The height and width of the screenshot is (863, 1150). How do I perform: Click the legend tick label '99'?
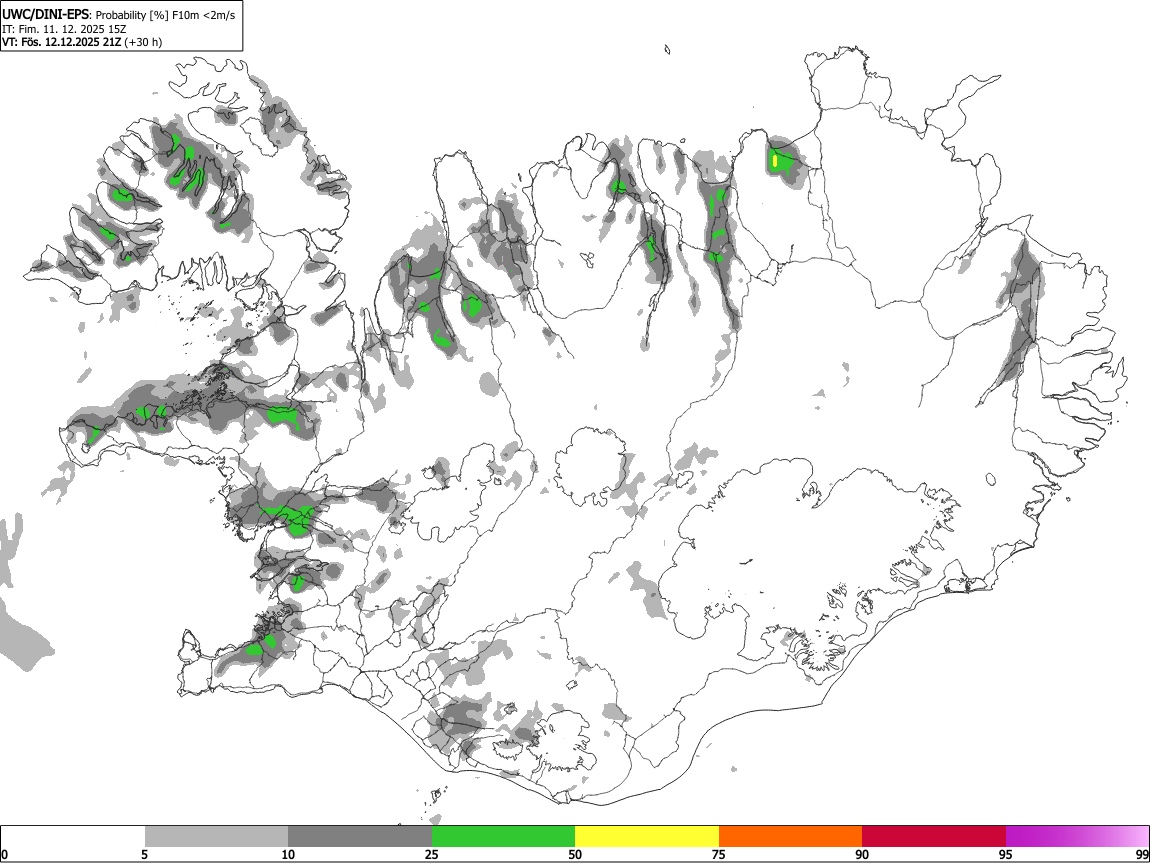coord(1142,854)
